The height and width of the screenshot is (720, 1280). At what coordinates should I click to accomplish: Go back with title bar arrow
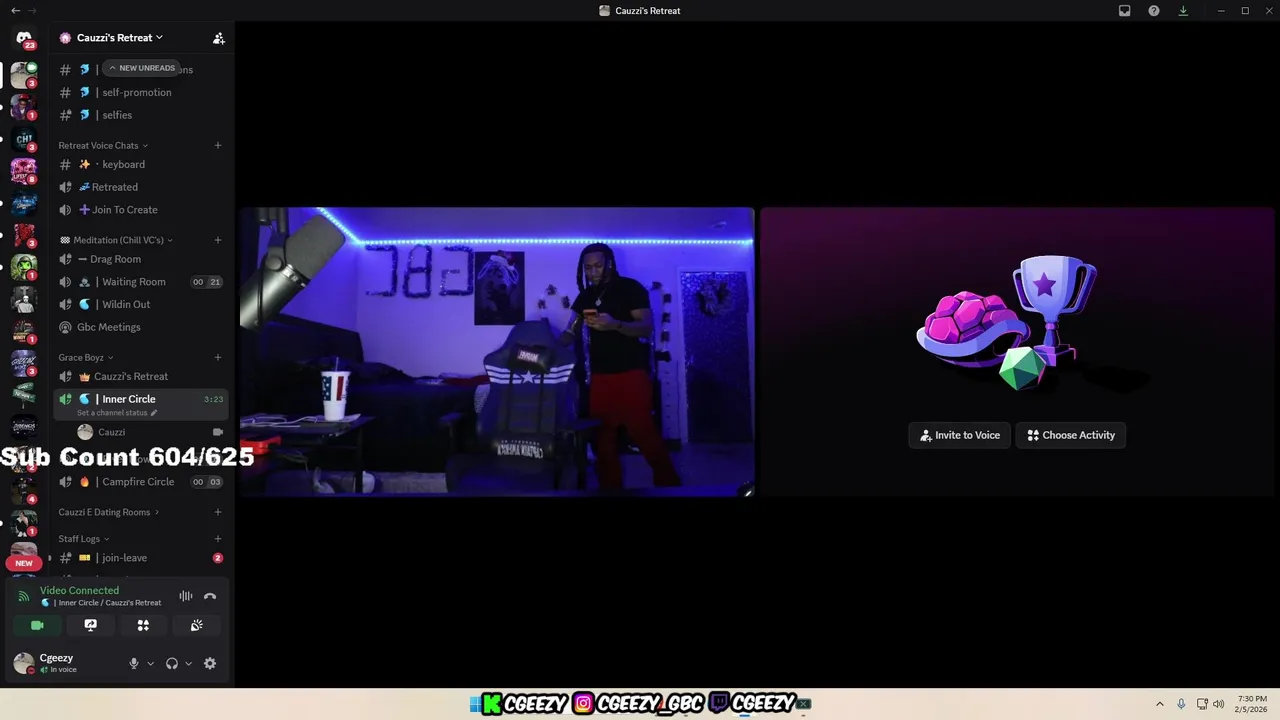pyautogui.click(x=15, y=11)
